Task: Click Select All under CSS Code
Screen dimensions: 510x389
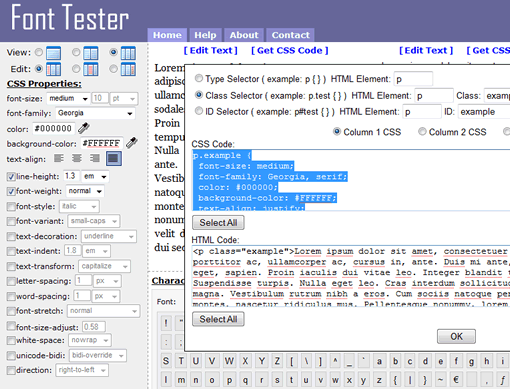Action: tap(218, 222)
